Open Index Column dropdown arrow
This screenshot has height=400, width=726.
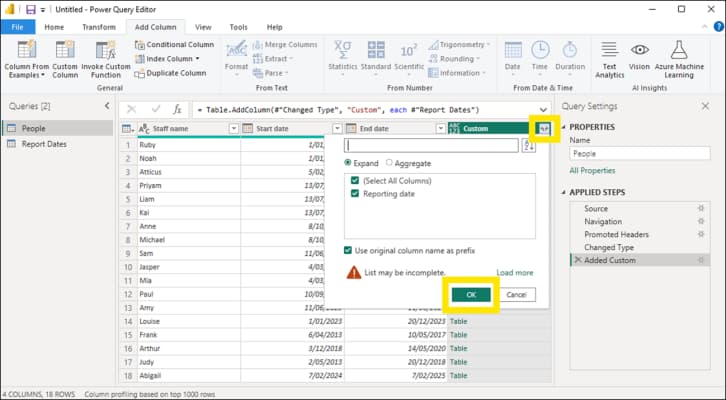pyautogui.click(x=197, y=59)
